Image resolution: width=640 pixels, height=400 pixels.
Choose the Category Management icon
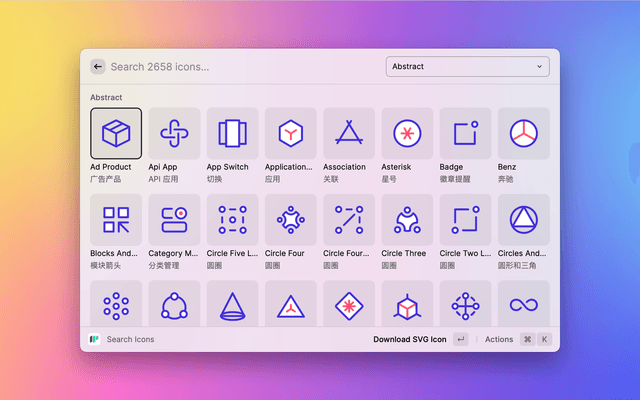coord(174,219)
